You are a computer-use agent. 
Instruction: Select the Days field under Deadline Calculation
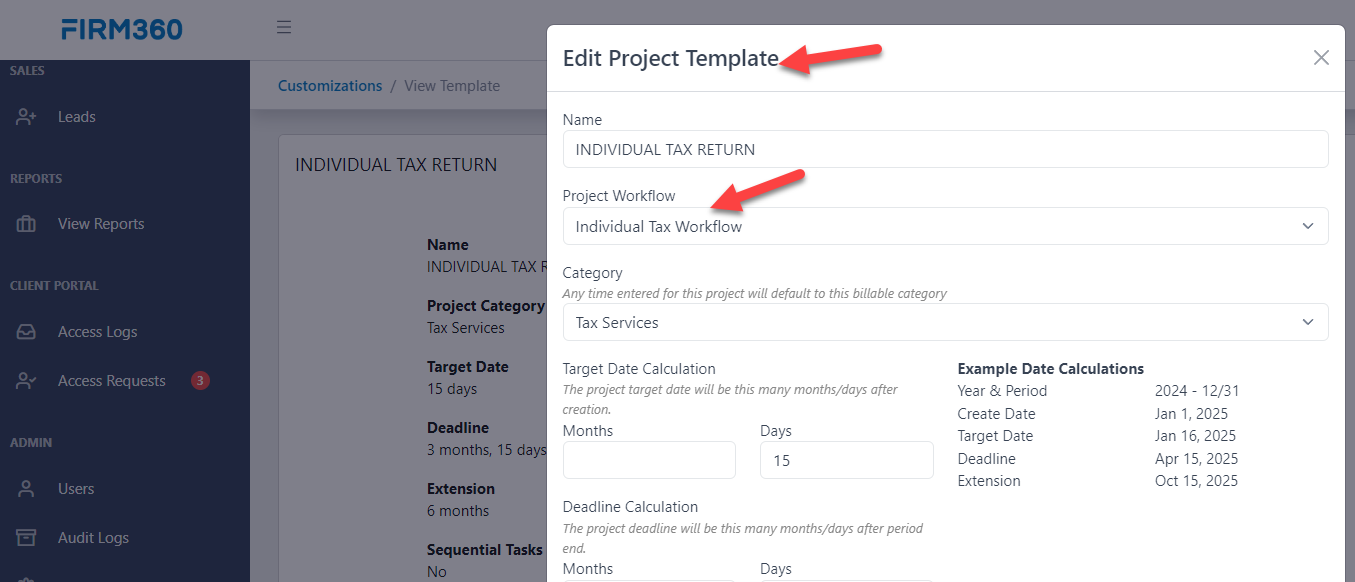[x=846, y=578]
